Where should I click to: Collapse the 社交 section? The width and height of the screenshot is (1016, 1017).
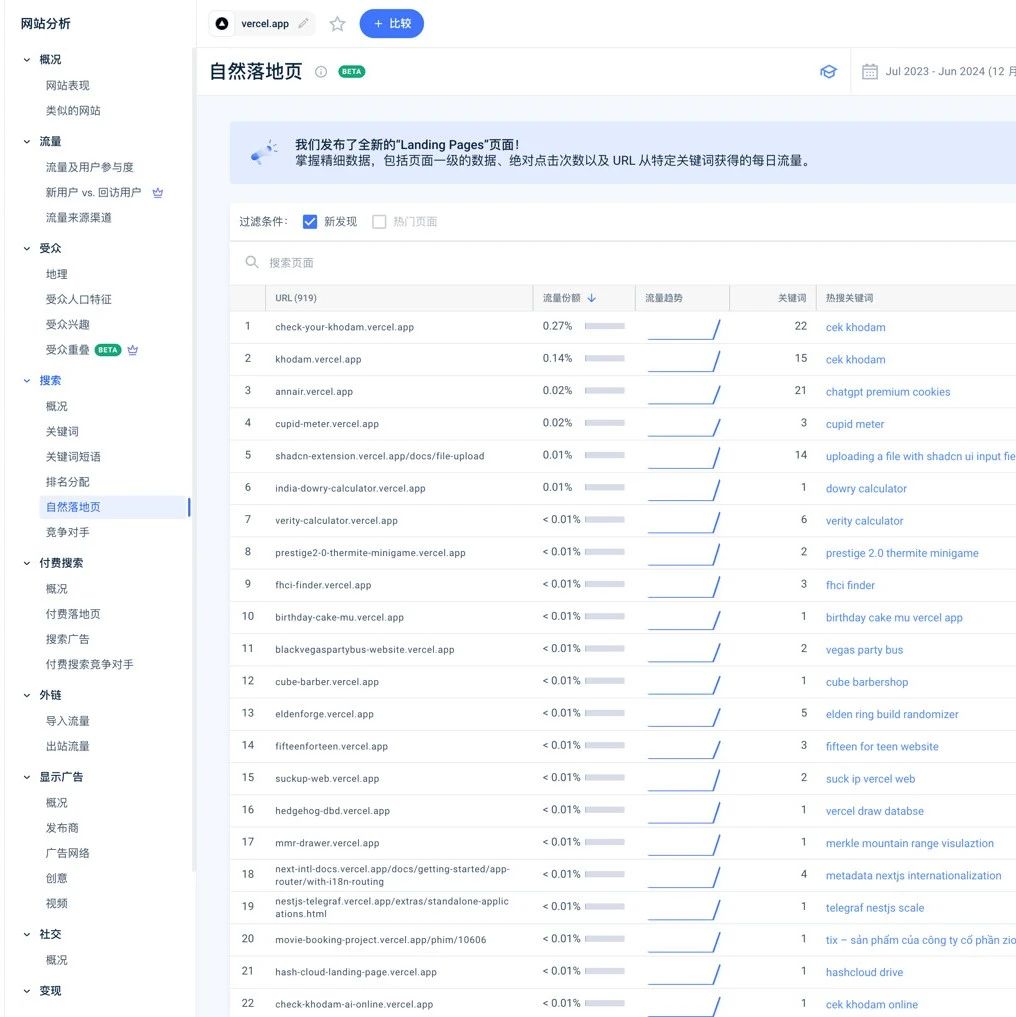pyautogui.click(x=27, y=935)
